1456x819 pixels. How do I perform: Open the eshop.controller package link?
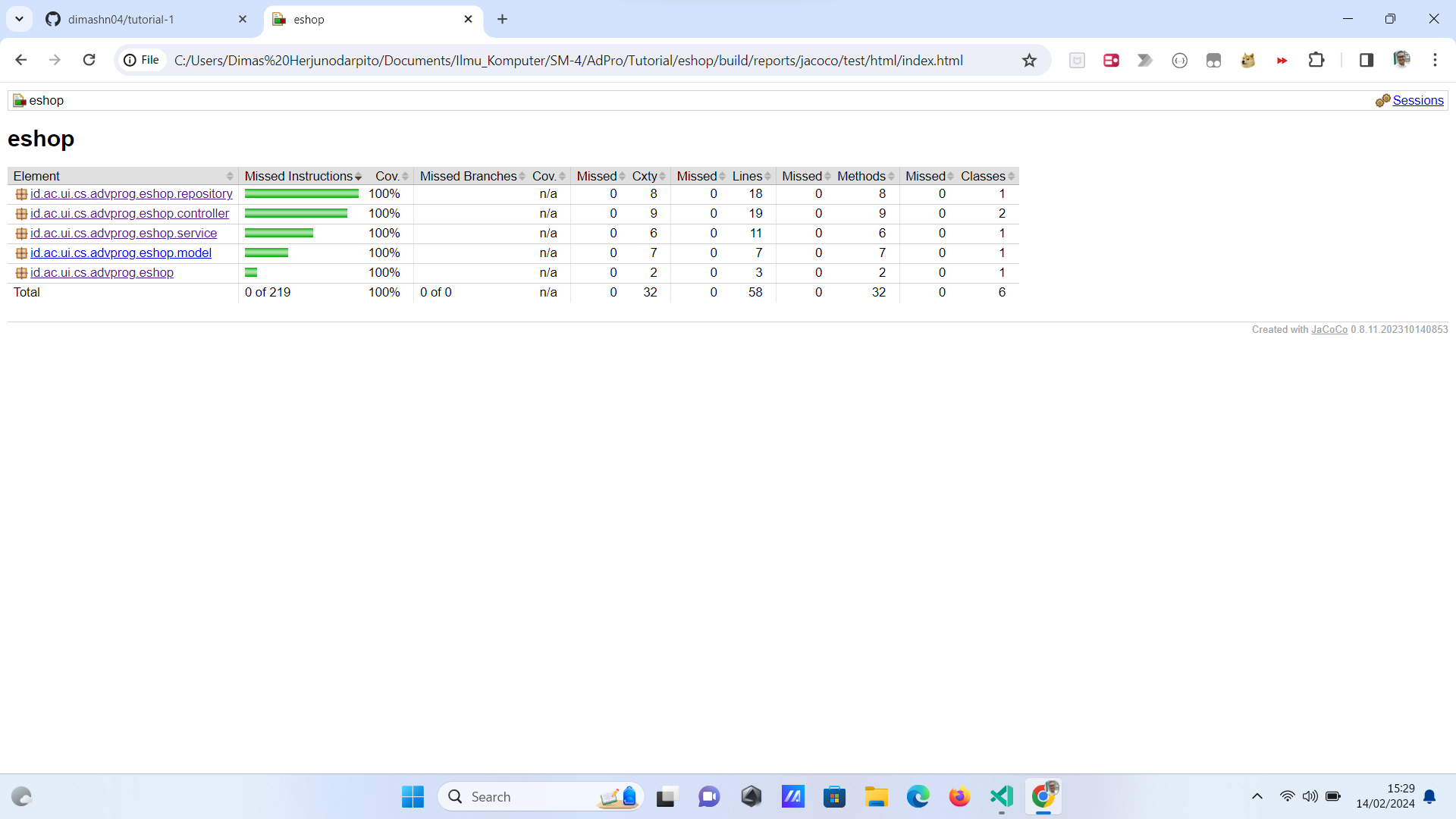pyautogui.click(x=129, y=214)
